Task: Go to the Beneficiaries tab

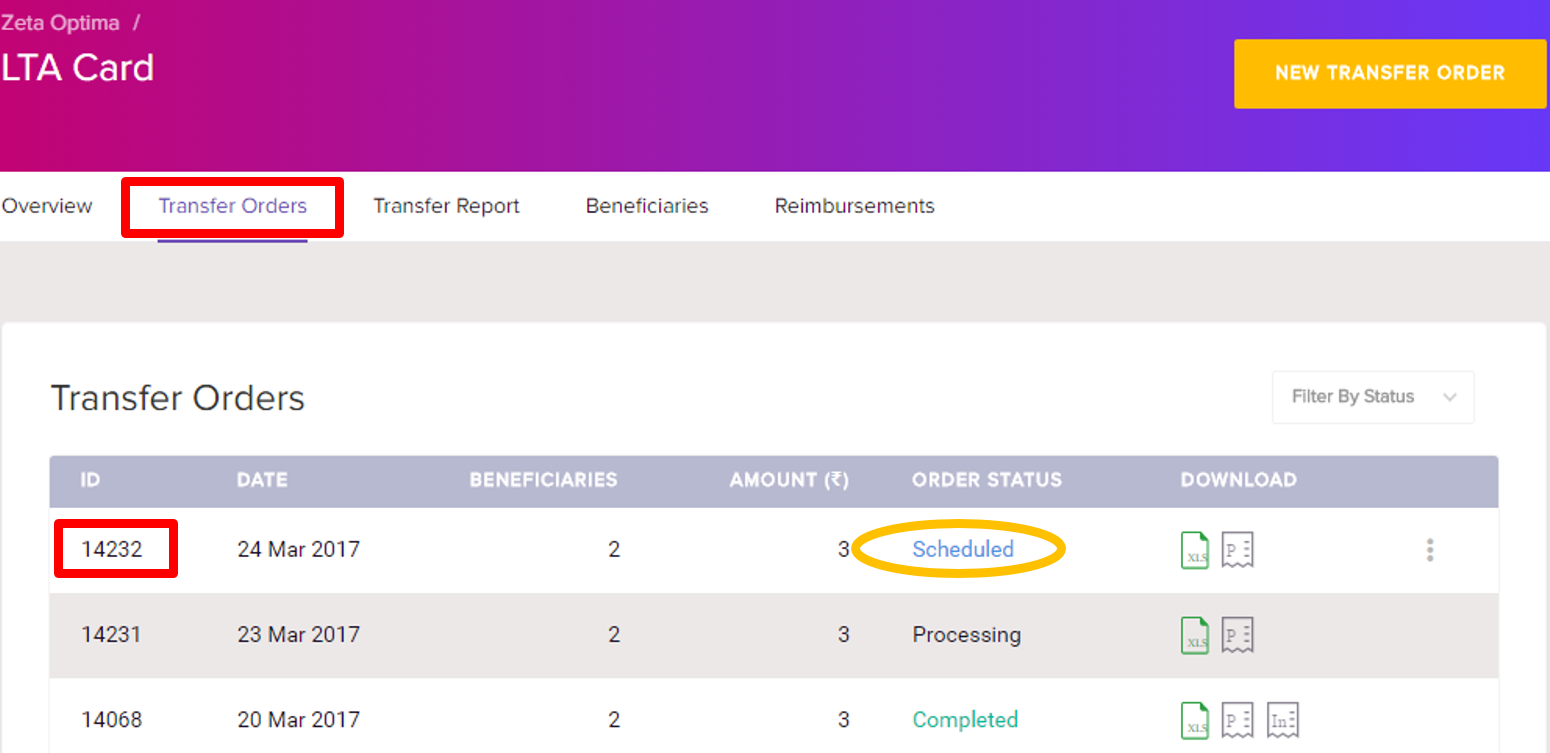Action: pyautogui.click(x=647, y=206)
